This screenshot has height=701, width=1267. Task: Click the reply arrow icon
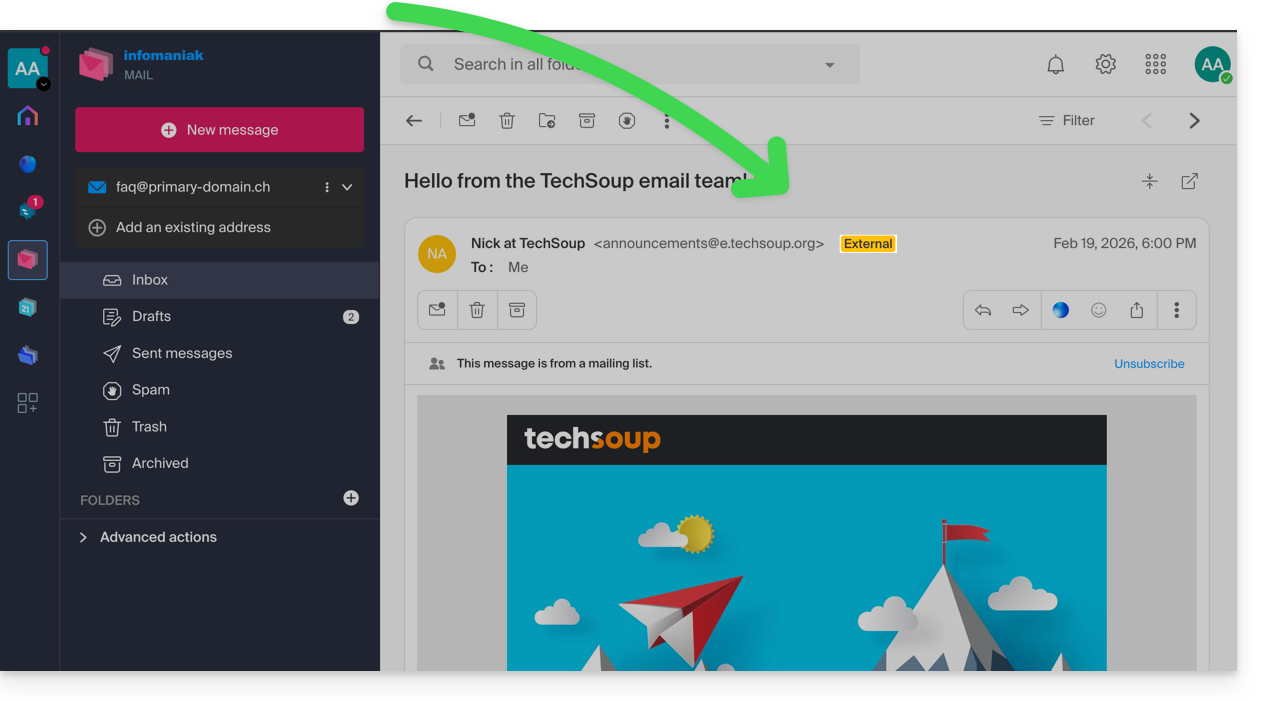[x=983, y=311]
